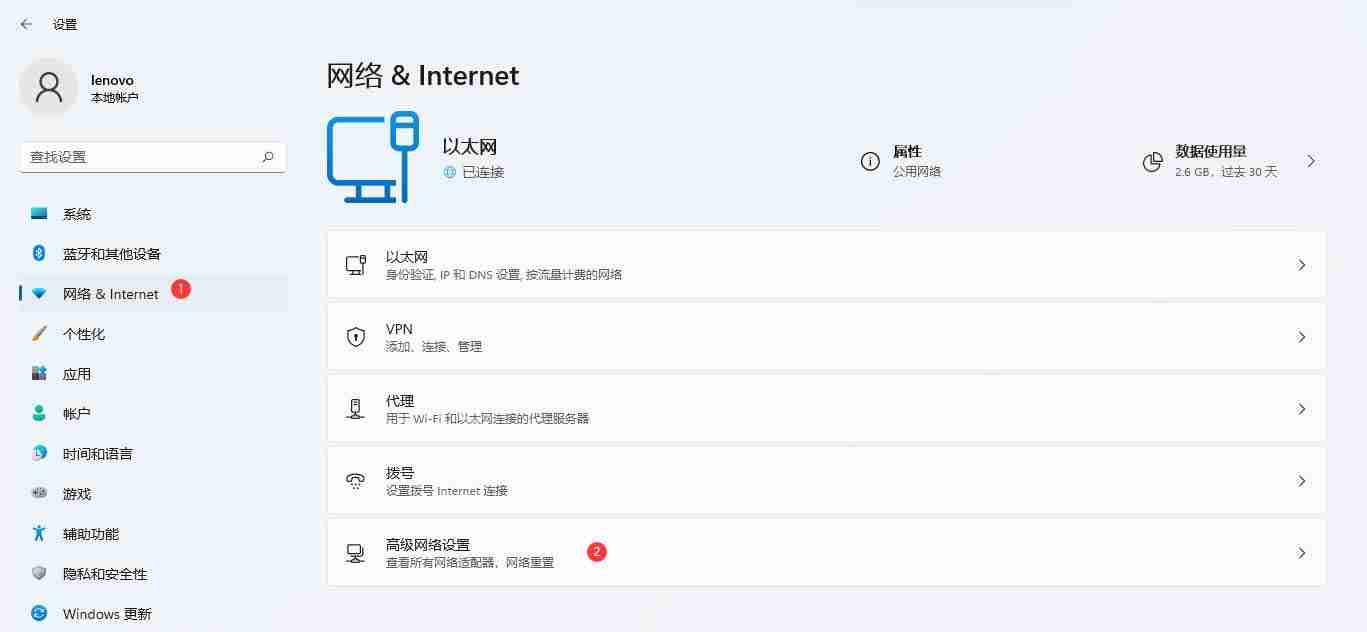Open 时间和语言 settings

[96, 453]
